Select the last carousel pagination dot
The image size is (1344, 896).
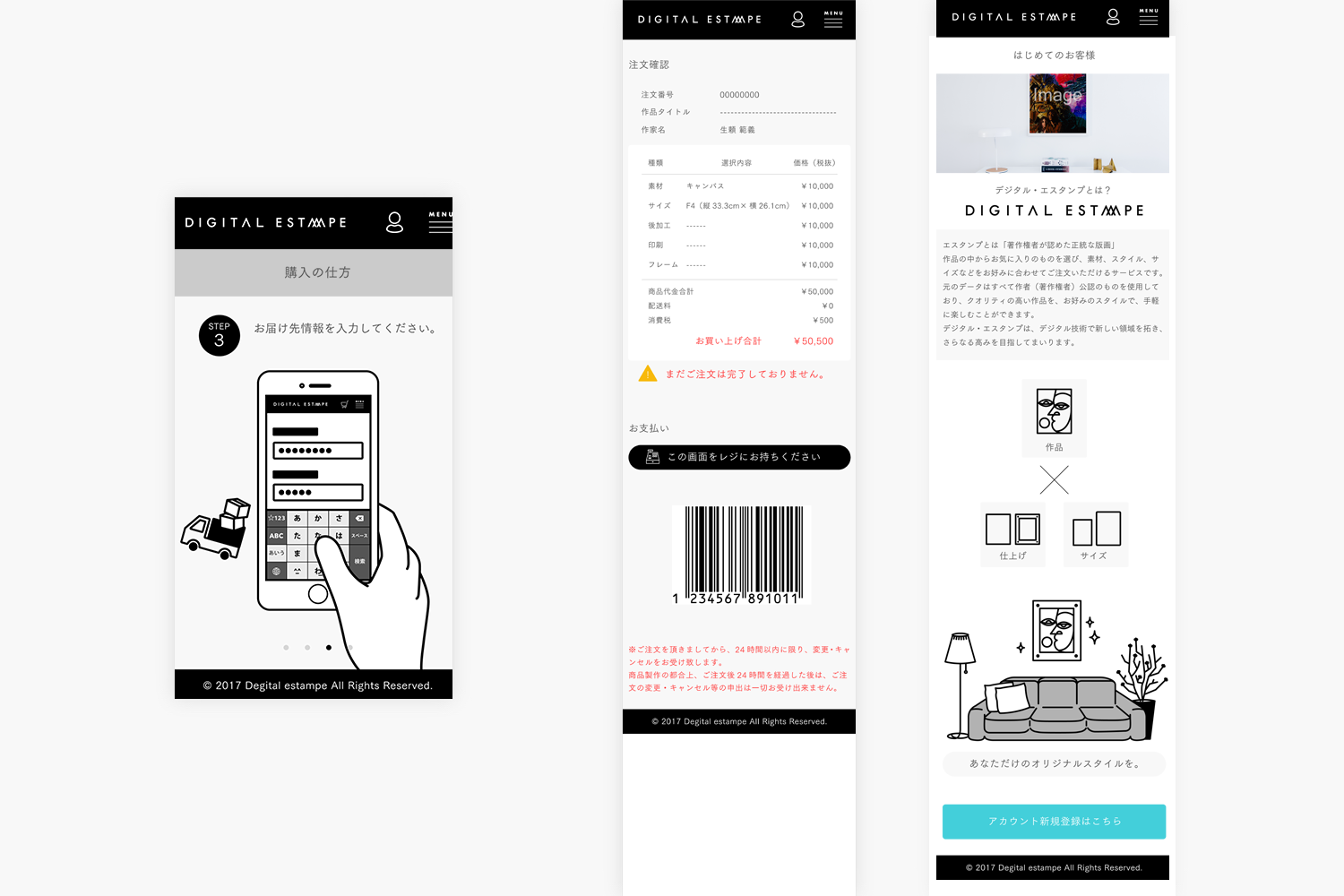[x=350, y=647]
